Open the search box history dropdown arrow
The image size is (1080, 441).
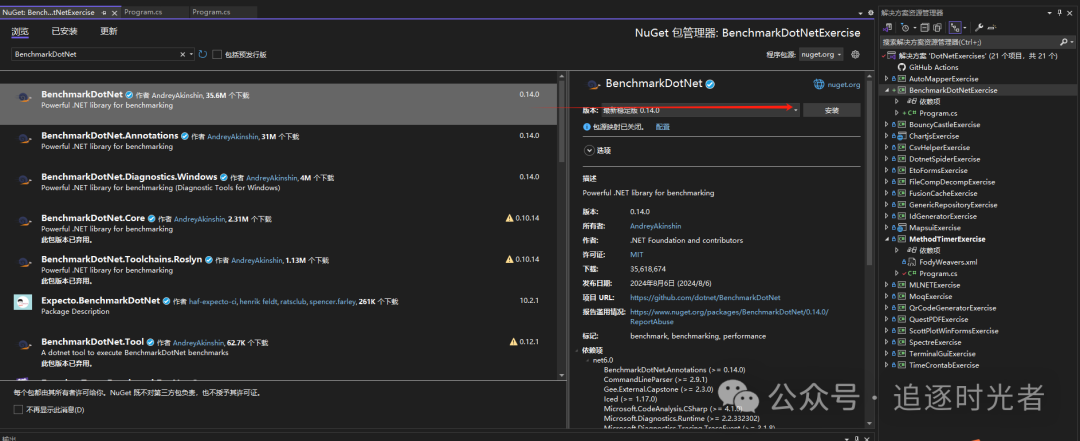click(x=191, y=54)
